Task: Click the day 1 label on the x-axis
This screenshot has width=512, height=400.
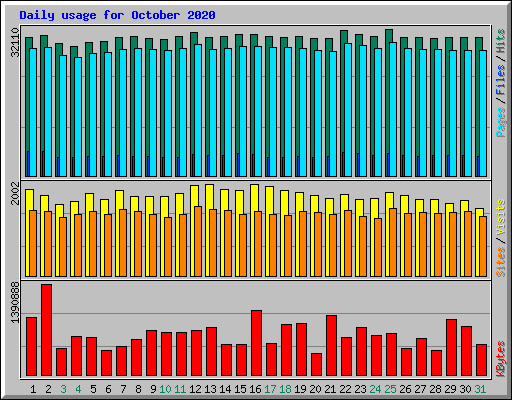Action: 33,389
